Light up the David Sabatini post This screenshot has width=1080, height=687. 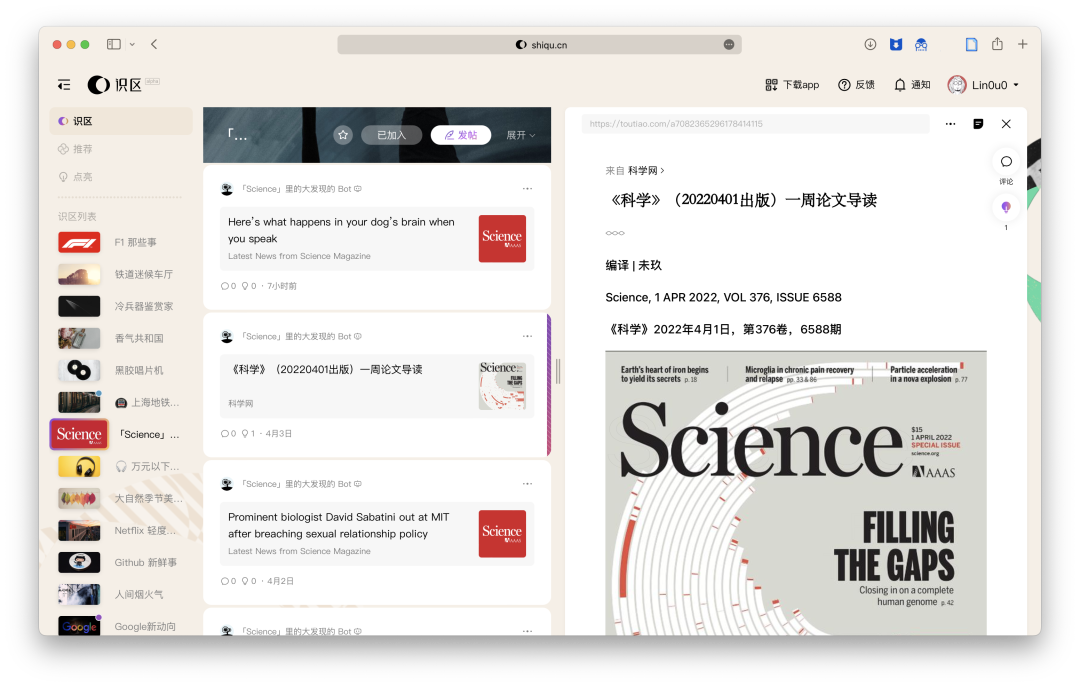coord(249,581)
